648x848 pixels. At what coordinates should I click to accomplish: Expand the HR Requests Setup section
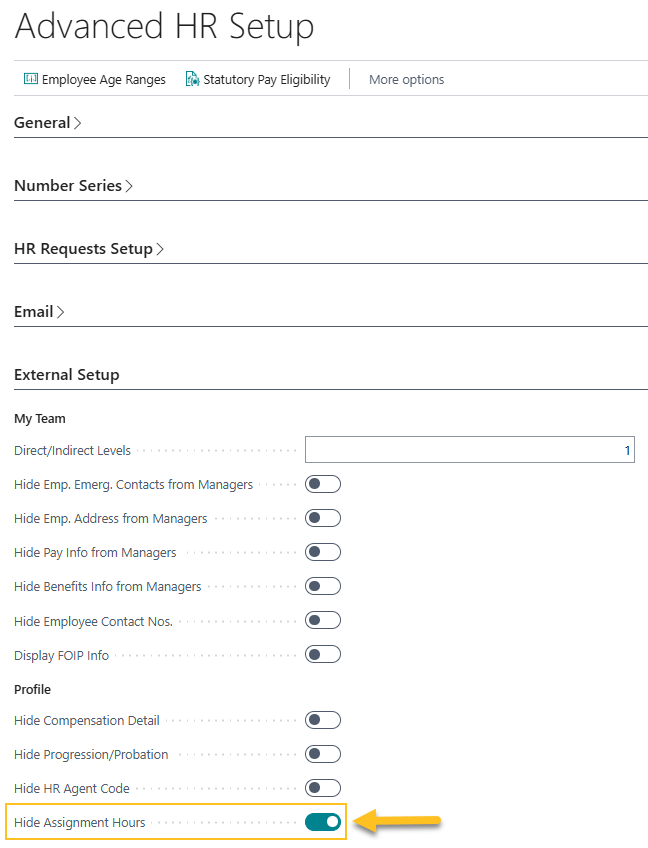point(89,248)
